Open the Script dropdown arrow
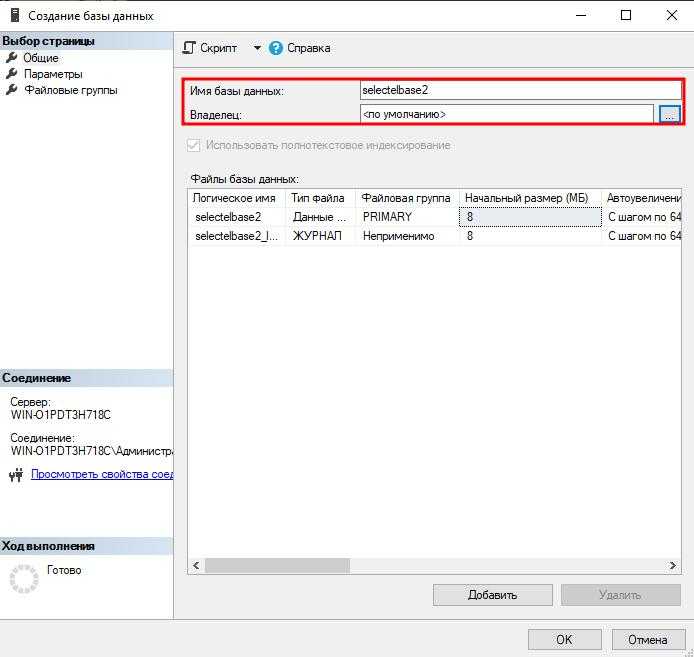Image resolution: width=694 pixels, height=657 pixels. (x=256, y=48)
